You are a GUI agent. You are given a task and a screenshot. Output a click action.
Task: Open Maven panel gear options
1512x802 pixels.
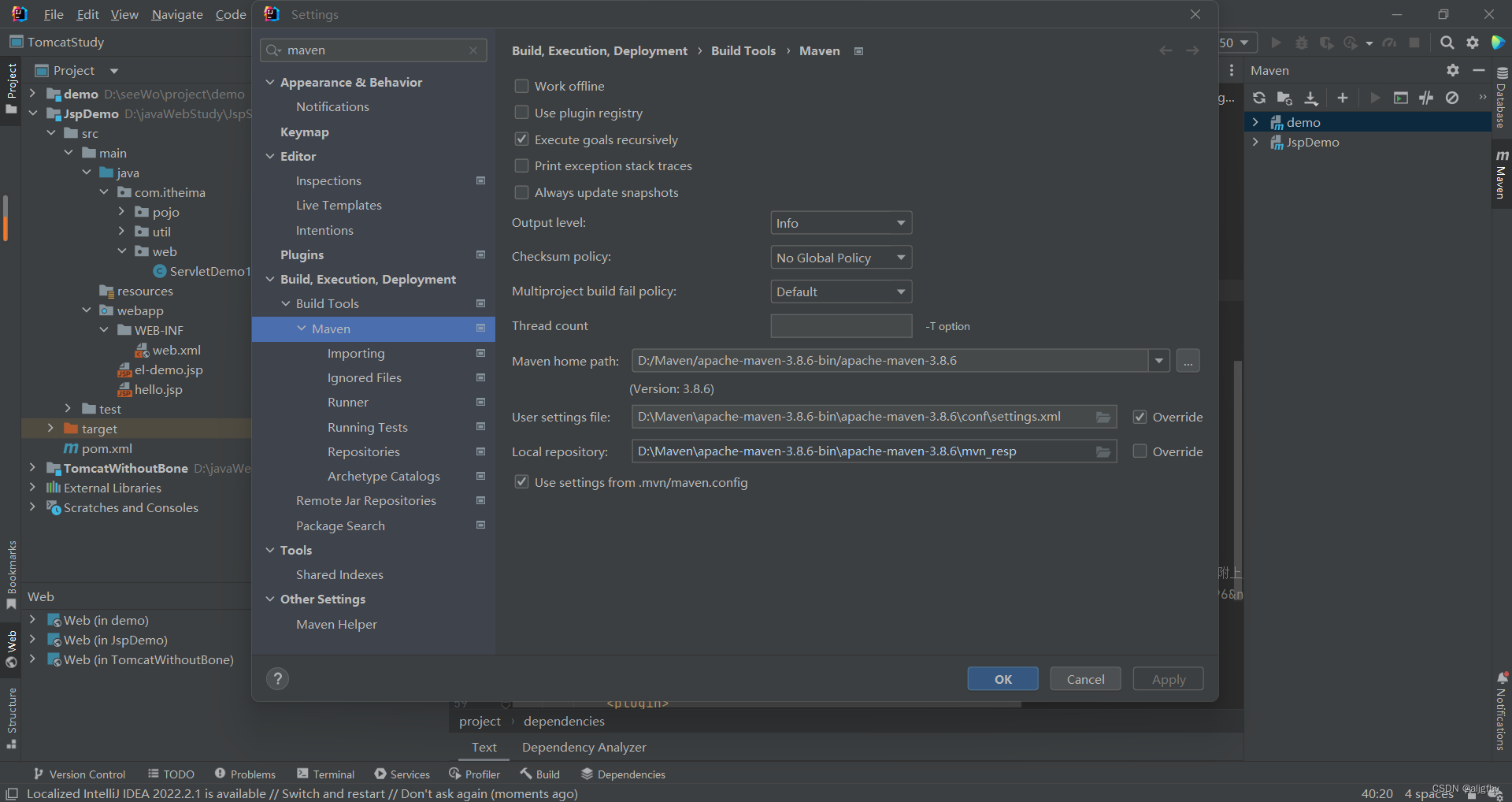click(1453, 70)
